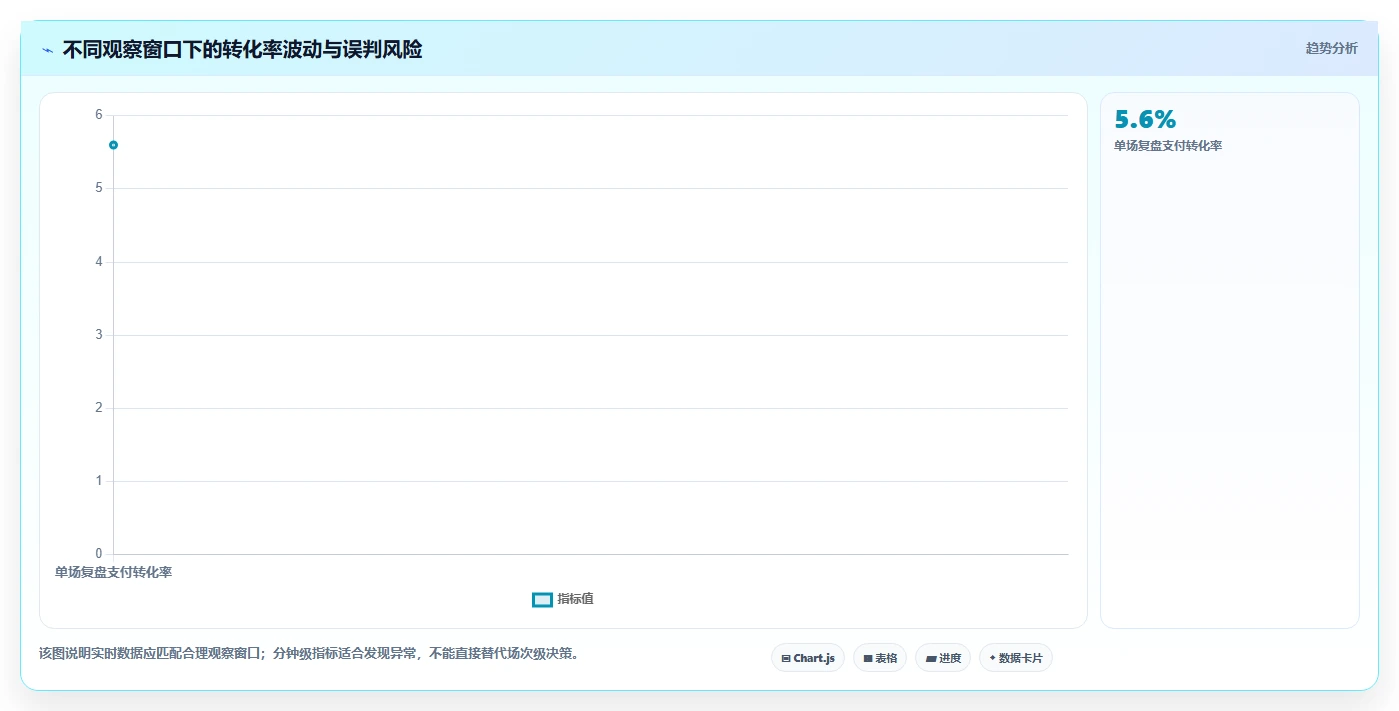Toggle the 指标值 legend color box
The width and height of the screenshot is (1399, 711).
pyautogui.click(x=542, y=599)
